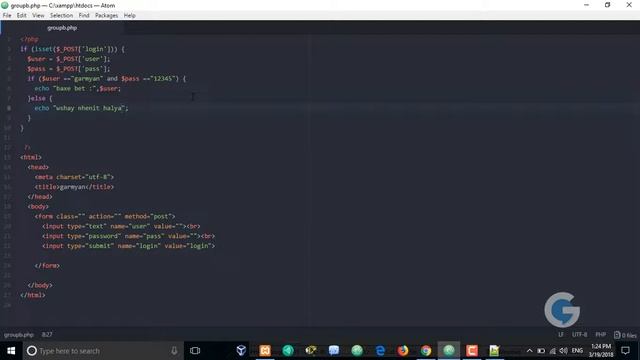Click the taskbar search box
Viewport: 640px width, 360px height.
point(103,351)
